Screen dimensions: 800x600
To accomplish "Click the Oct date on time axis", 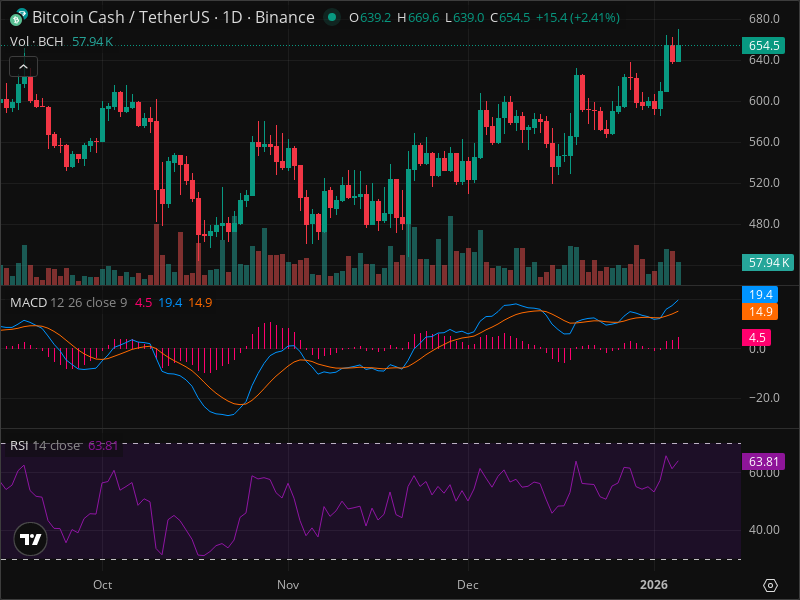I will (x=103, y=585).
